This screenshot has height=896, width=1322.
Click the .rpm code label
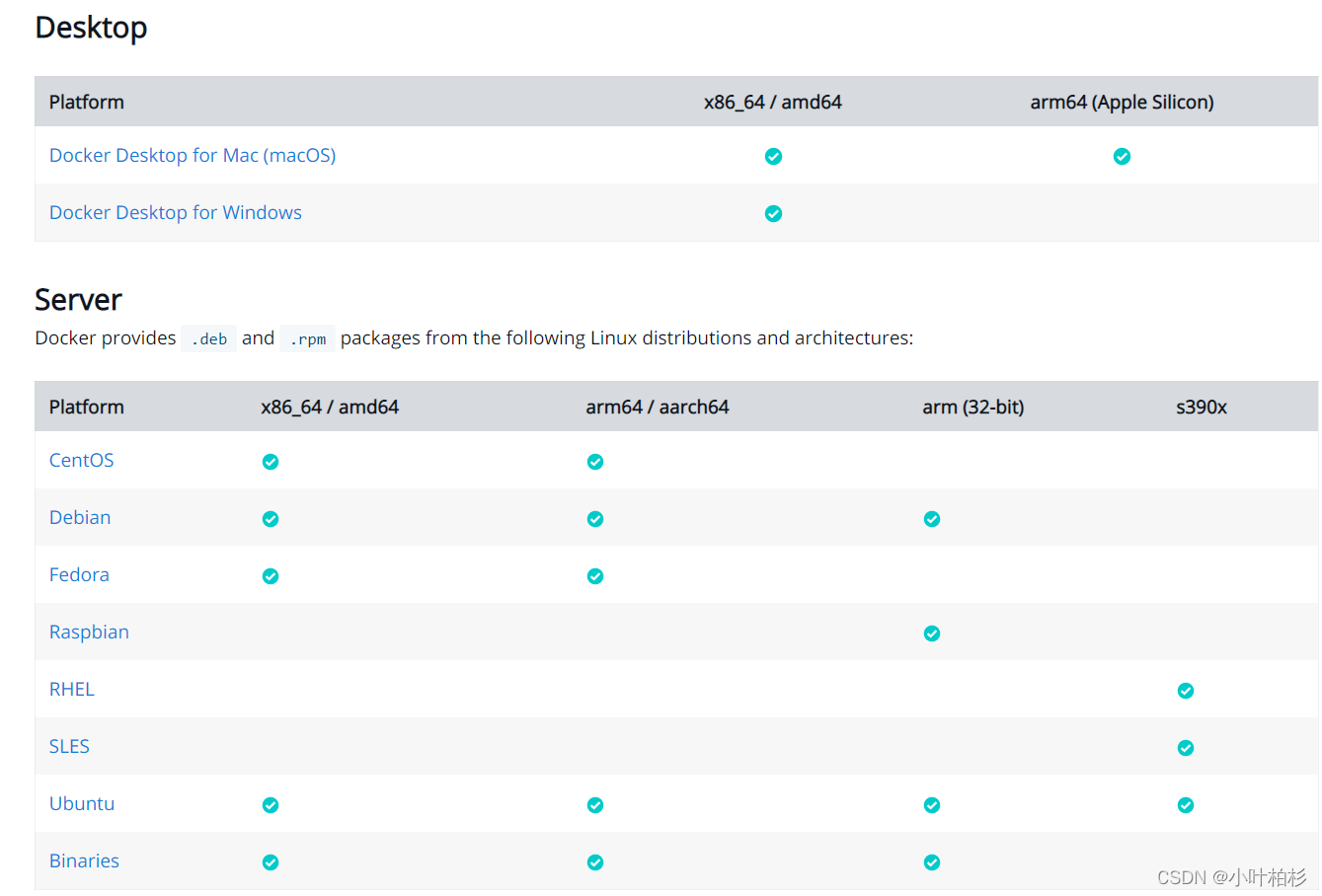coord(307,338)
